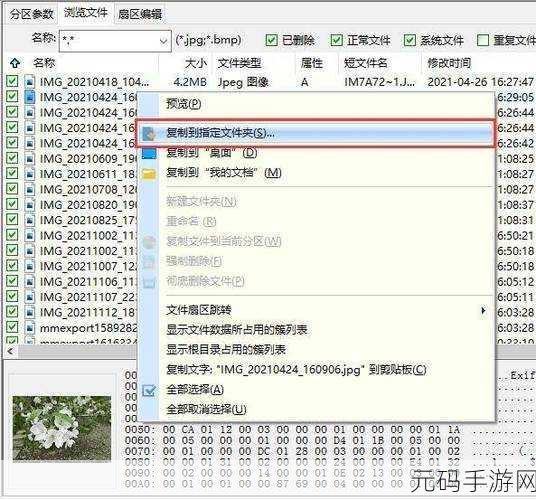Choose 全部取消选择(U) menu item
This screenshot has height=500, width=536.
click(x=316, y=409)
